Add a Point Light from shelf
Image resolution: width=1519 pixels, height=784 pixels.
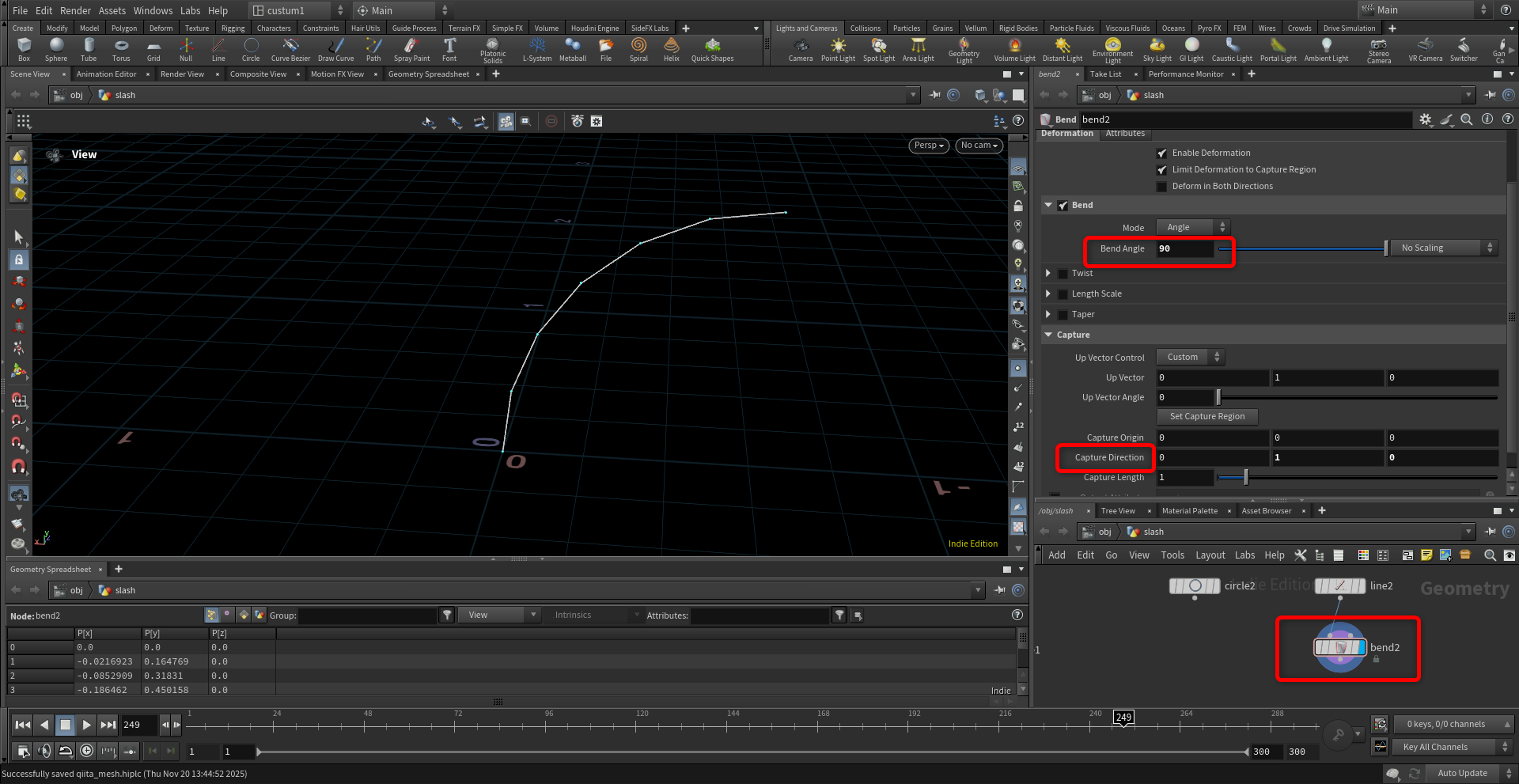(x=838, y=49)
